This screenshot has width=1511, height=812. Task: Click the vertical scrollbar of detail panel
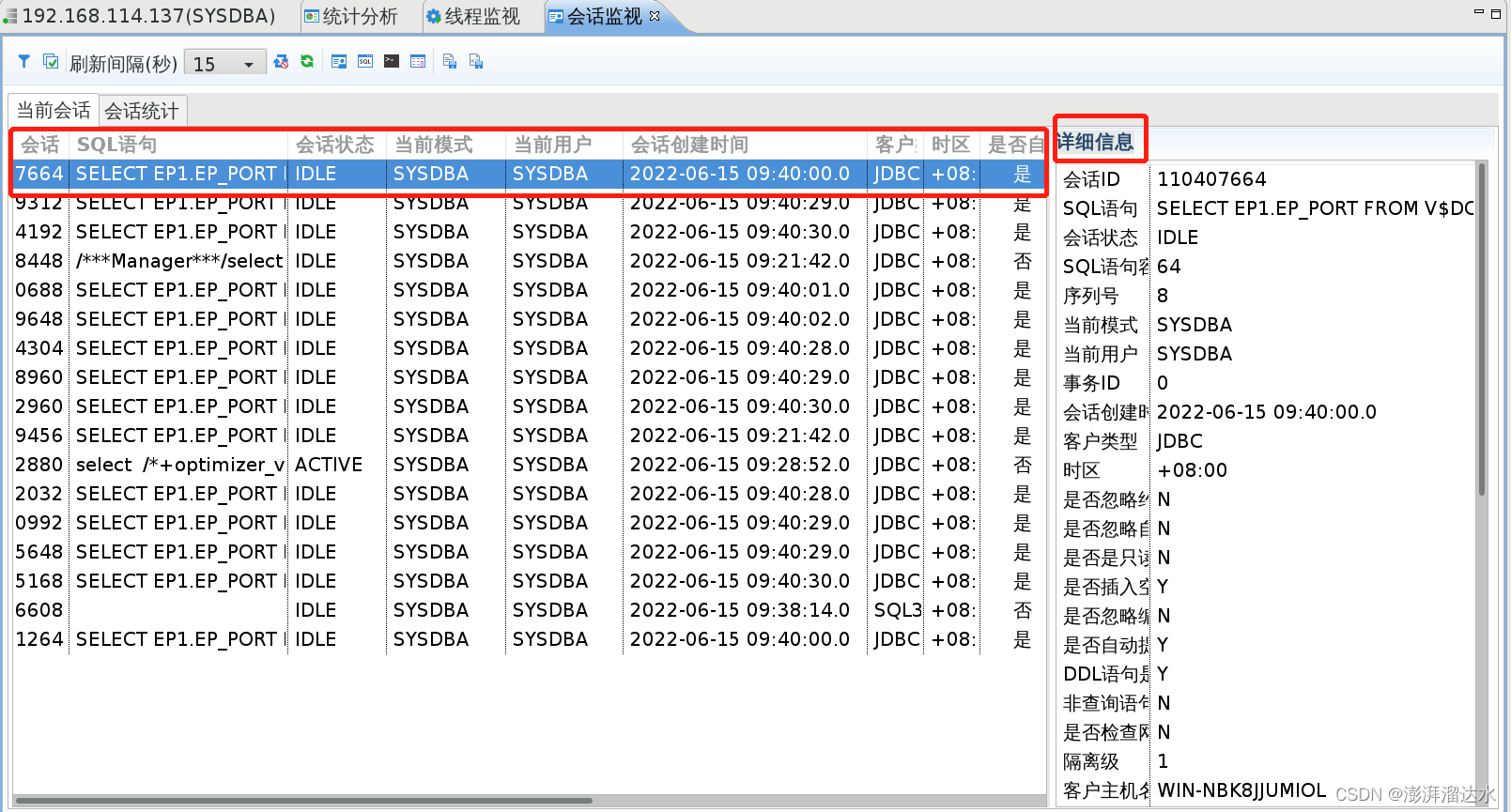point(1482,329)
